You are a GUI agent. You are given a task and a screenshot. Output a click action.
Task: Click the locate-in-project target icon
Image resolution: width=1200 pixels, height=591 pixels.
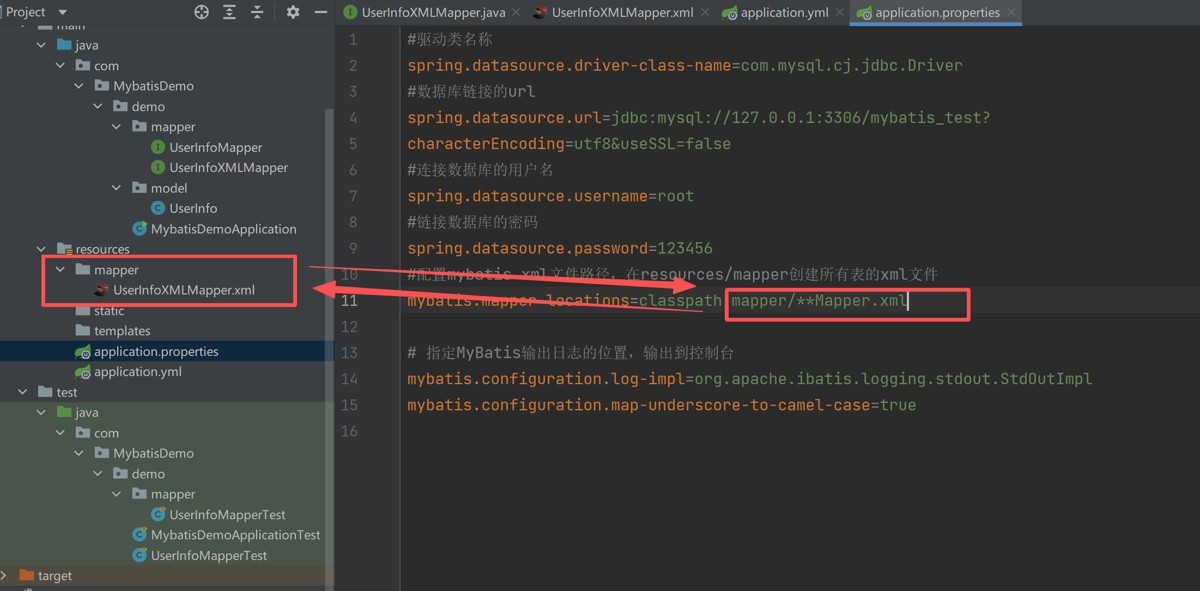coord(202,12)
